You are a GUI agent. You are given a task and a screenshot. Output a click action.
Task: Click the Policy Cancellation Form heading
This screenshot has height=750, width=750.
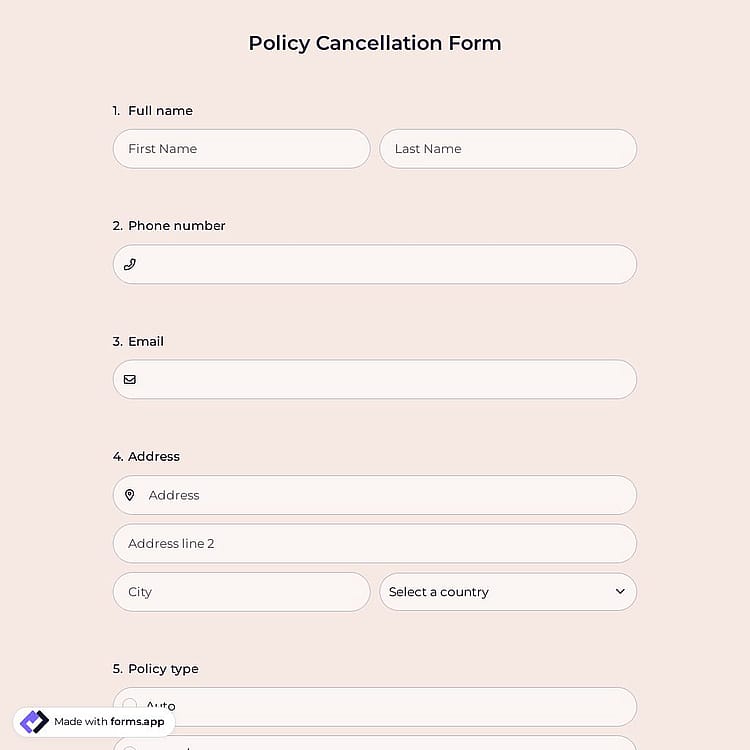point(375,43)
